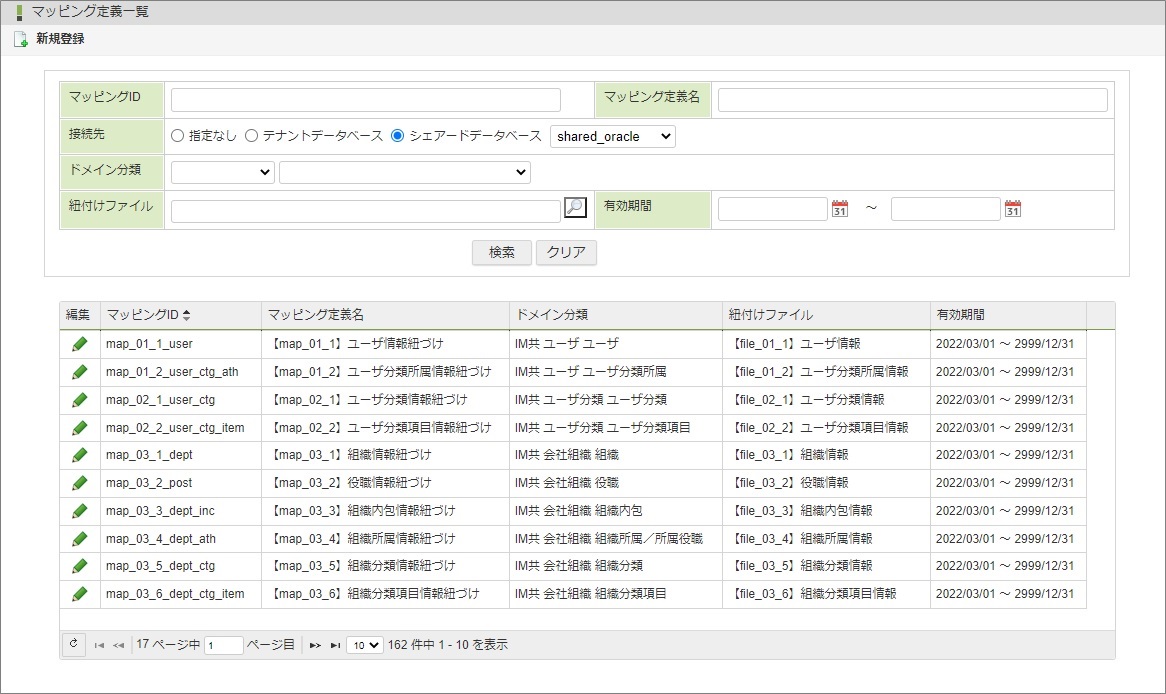The image size is (1166, 694).
Task: Expand the first ドメイン分類 dropdown
Action: coord(222,173)
